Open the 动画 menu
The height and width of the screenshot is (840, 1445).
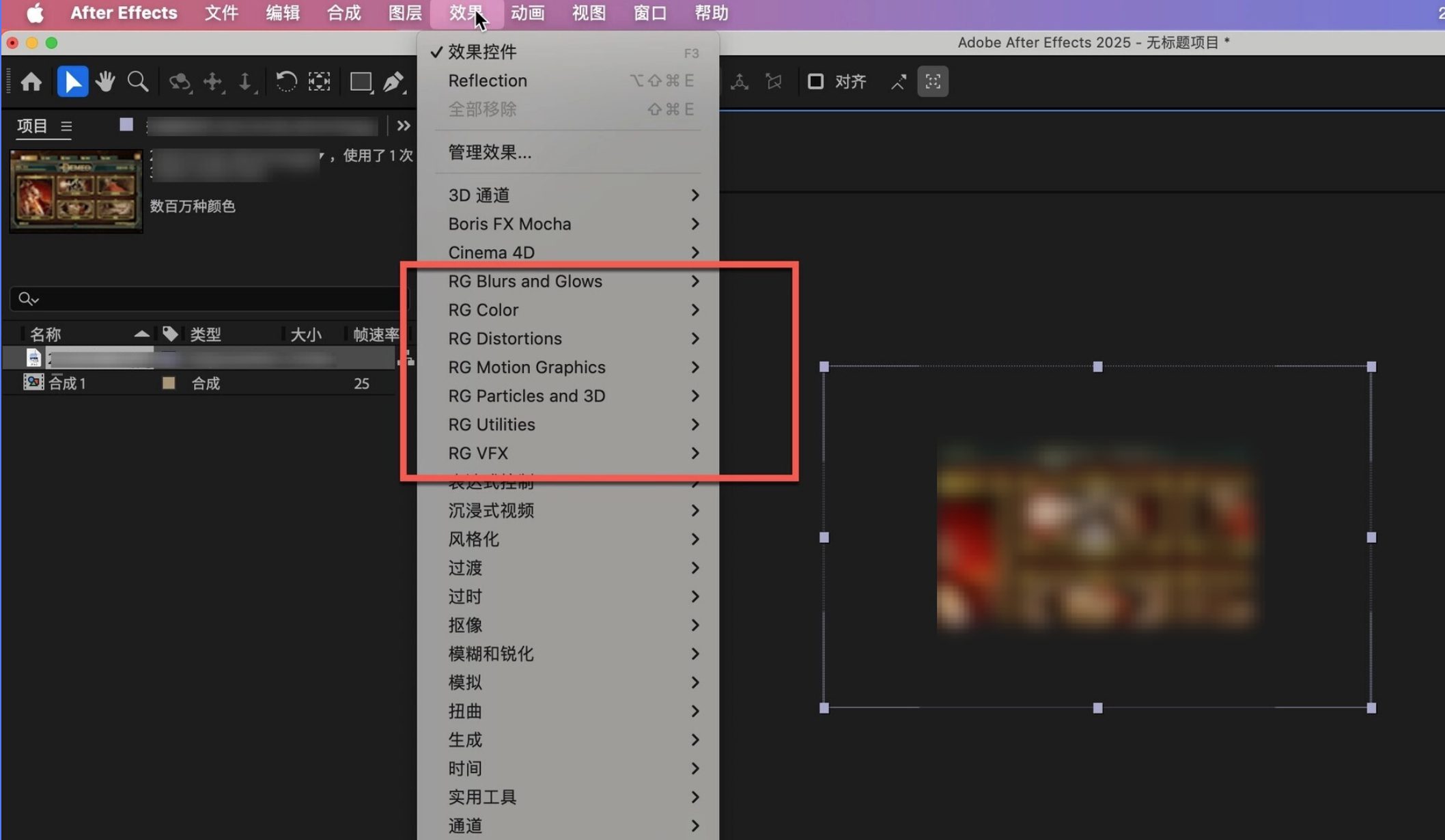pyautogui.click(x=528, y=13)
